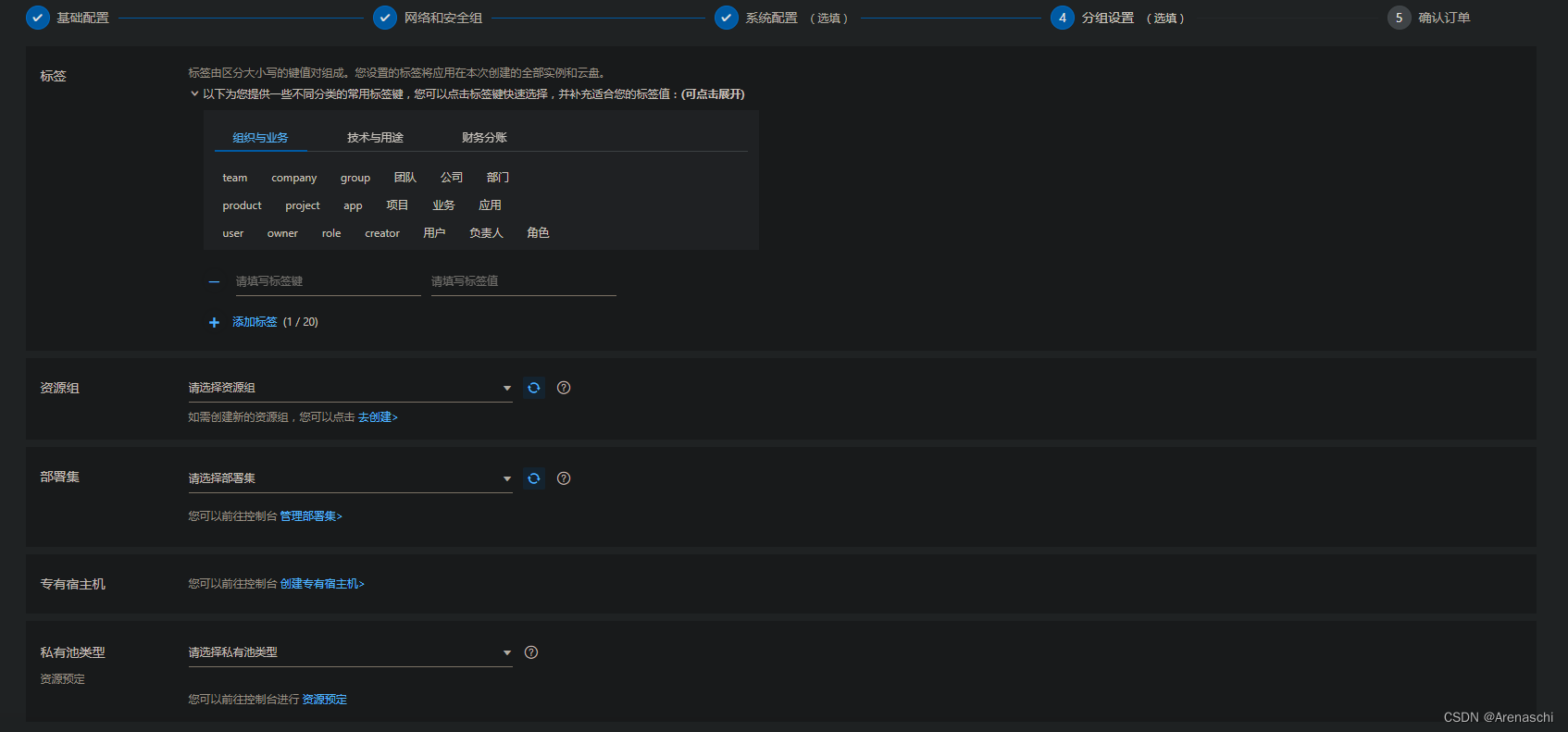
Task: Select the 项目 tag key
Action: pos(397,205)
